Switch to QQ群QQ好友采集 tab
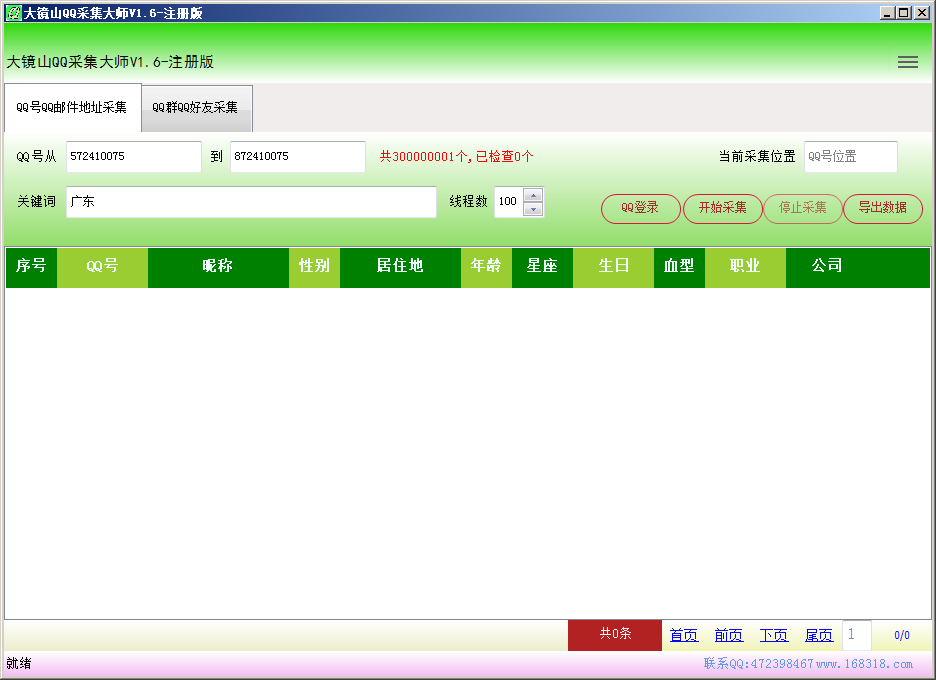936x680 pixels. 196,108
